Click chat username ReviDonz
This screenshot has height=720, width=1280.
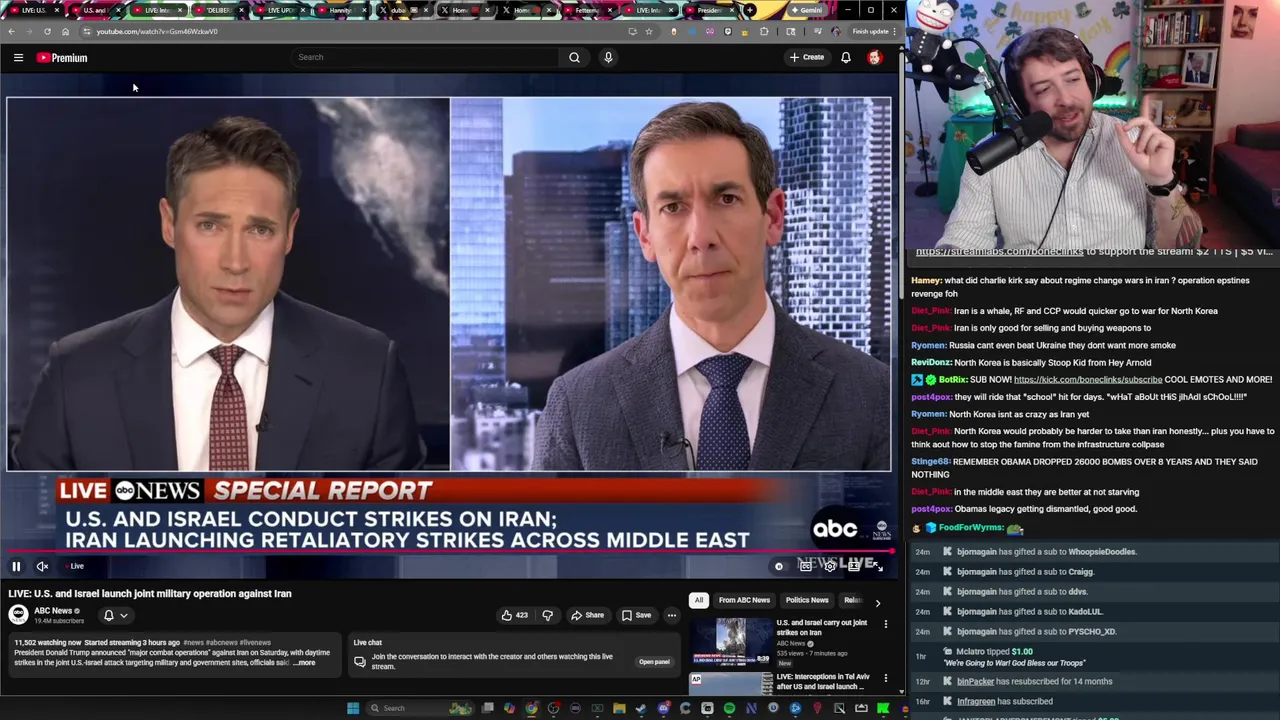click(x=931, y=363)
